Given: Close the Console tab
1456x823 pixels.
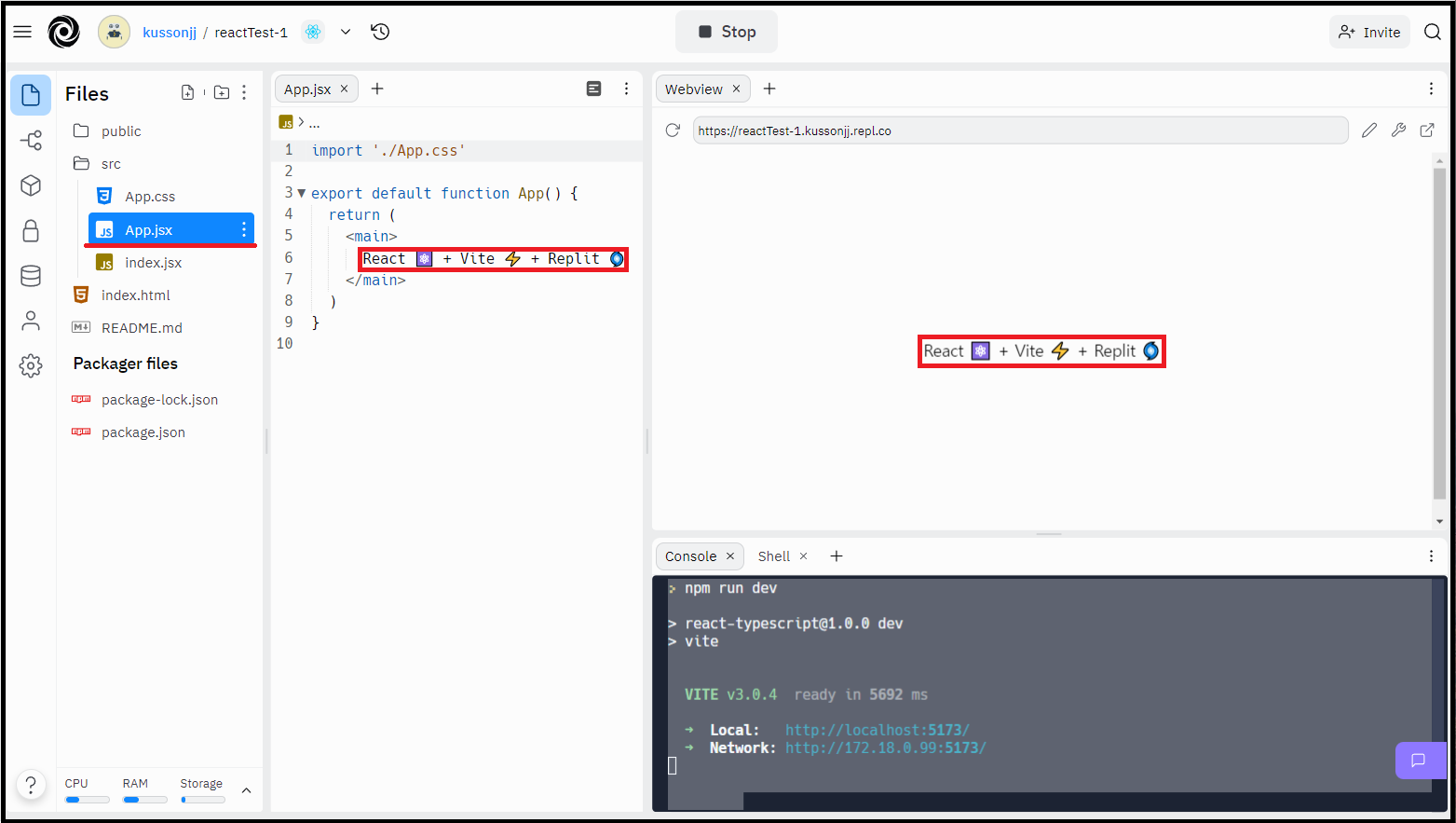Looking at the screenshot, I should (x=730, y=556).
